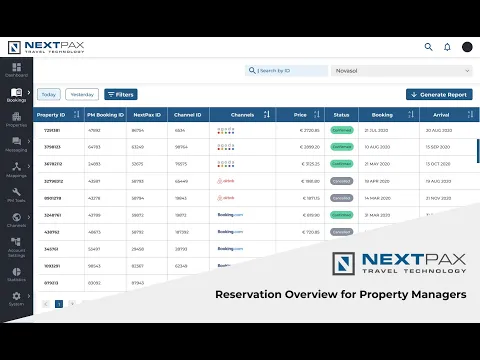Click PM Booking ID 98543
The image size is (480, 360).
[94, 266]
